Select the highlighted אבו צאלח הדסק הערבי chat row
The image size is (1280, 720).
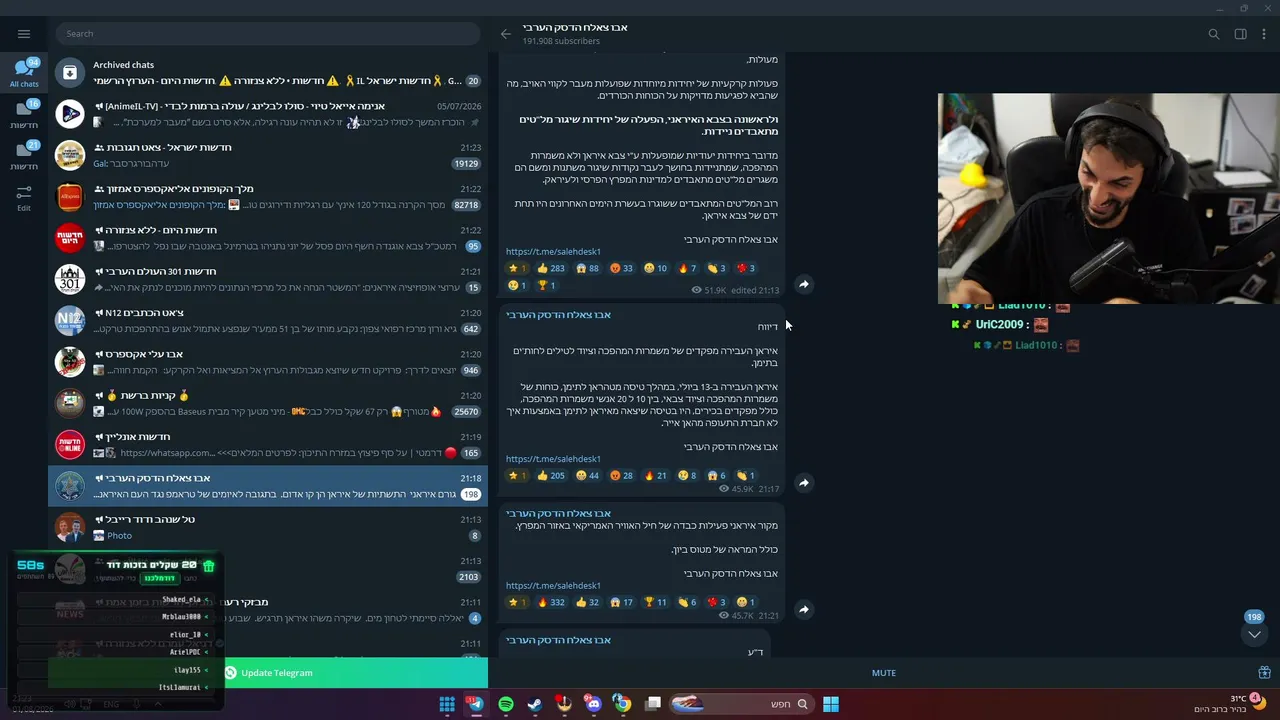(268, 486)
